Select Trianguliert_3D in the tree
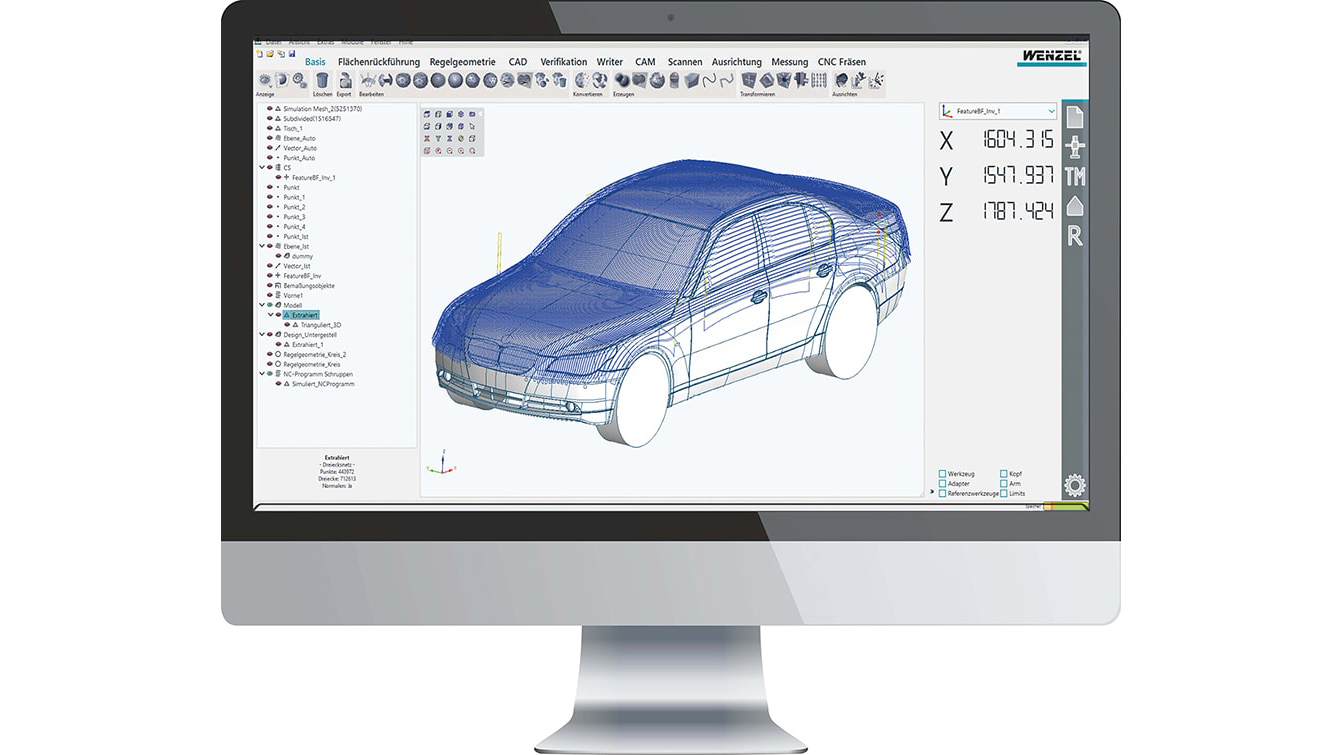Viewport: 1342px width, 755px height. 321,325
